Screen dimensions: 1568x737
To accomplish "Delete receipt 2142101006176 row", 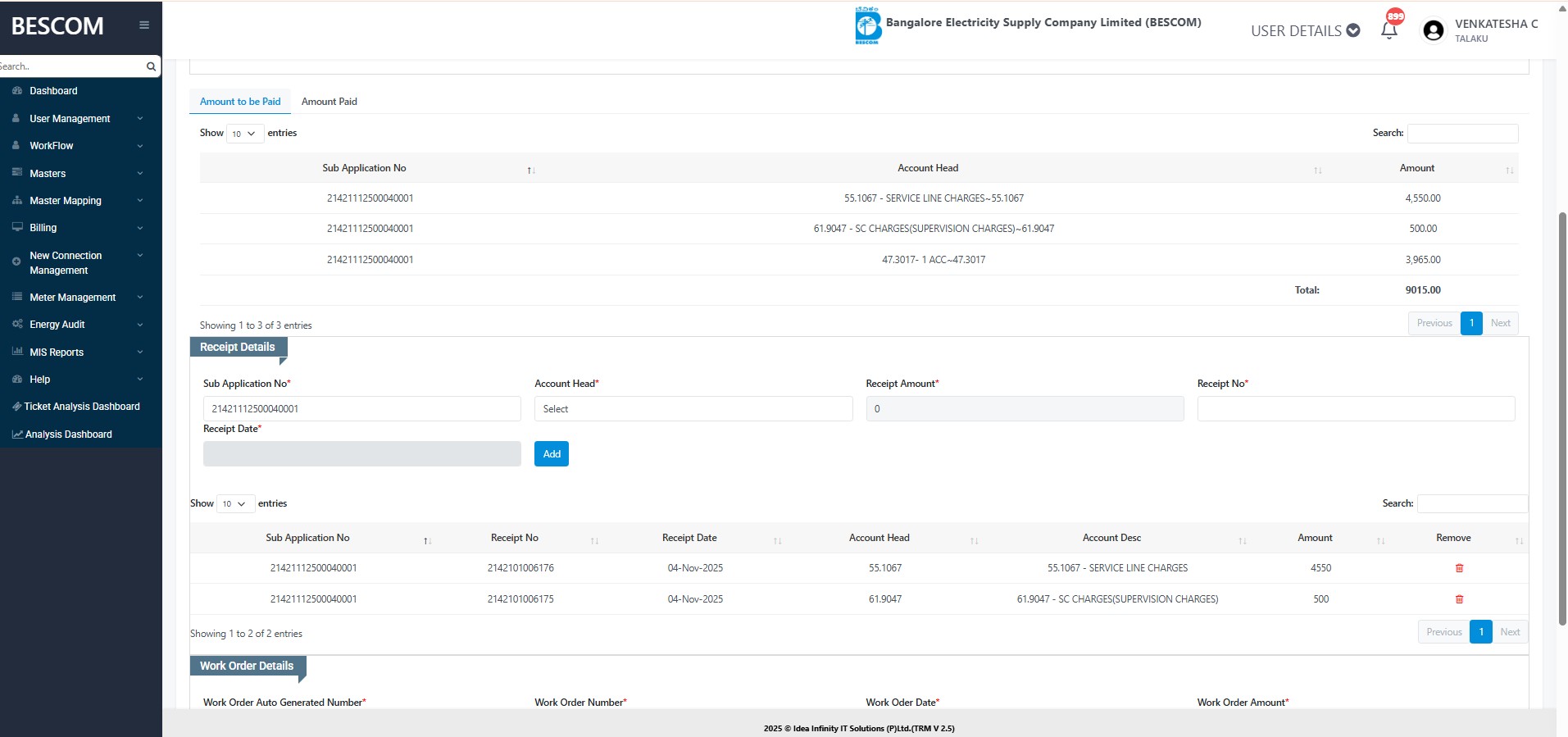I will coord(1459,568).
